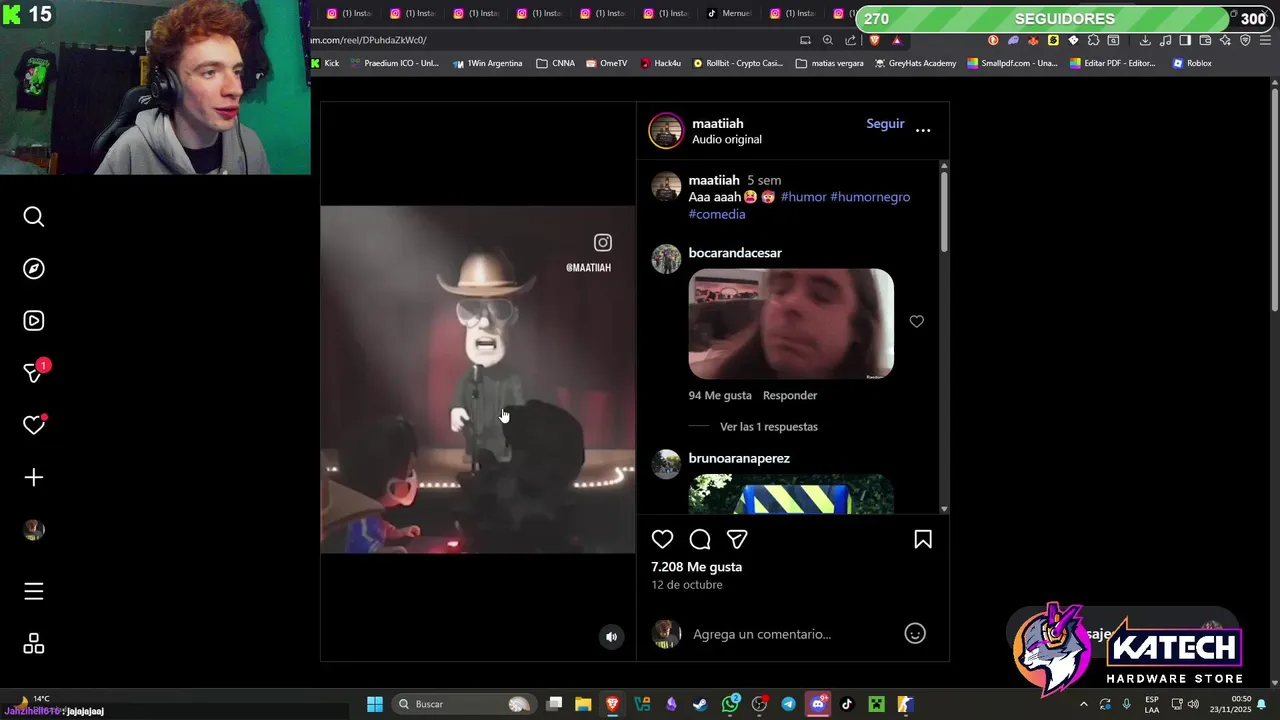
Task: Open File Explorer from taskbar
Action: (x=583, y=704)
